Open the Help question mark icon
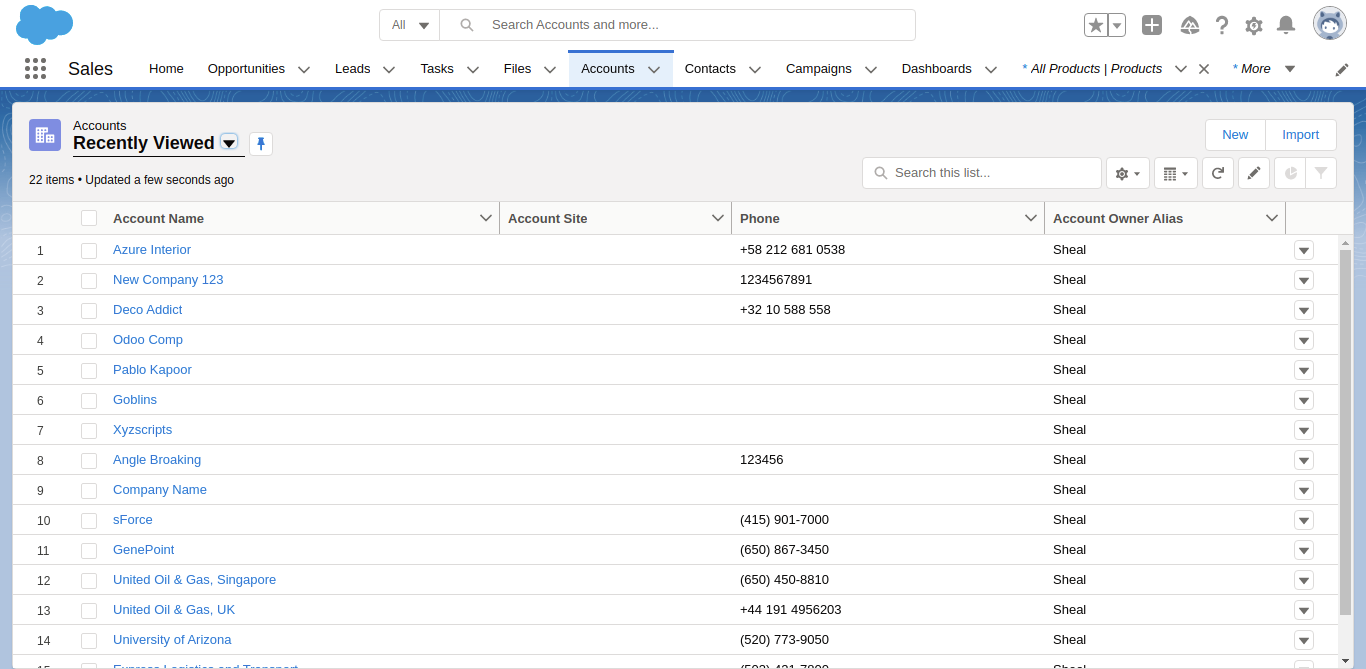The width and height of the screenshot is (1366, 669). [x=1222, y=25]
